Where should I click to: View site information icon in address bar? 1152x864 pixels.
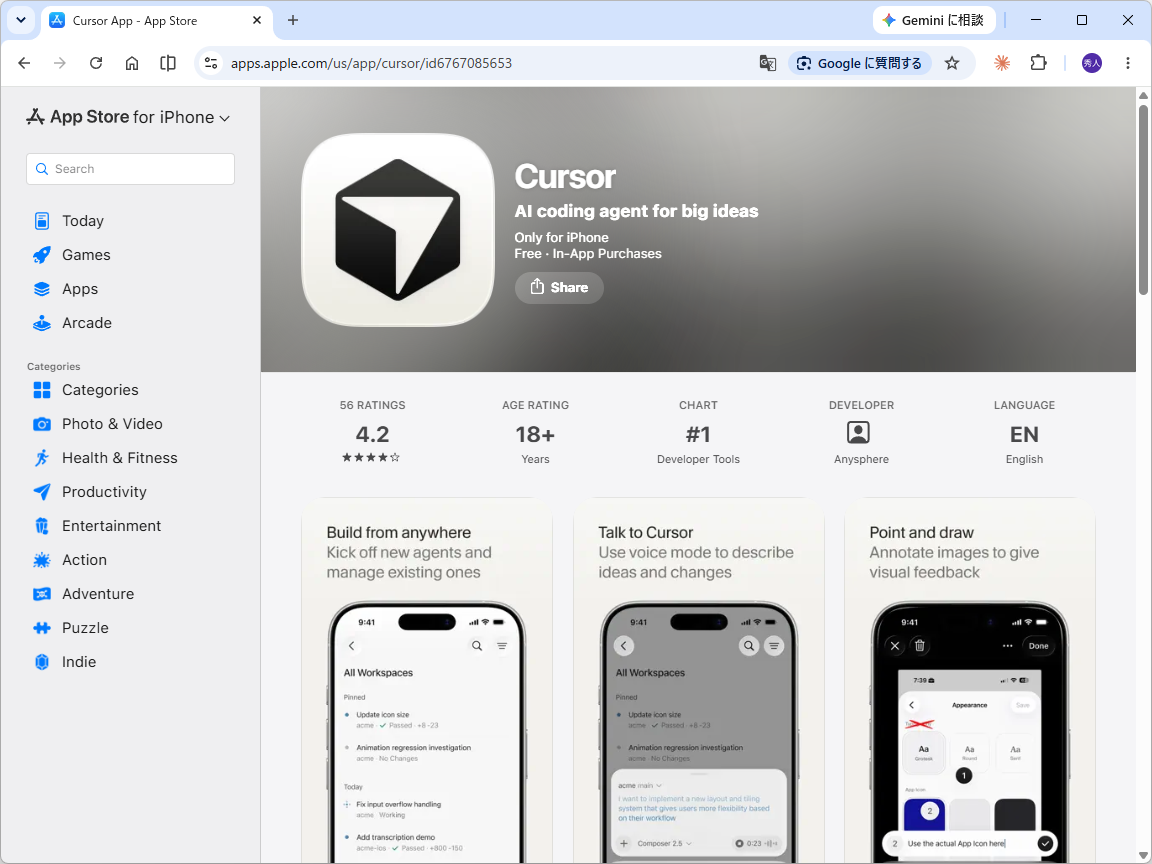click(x=212, y=63)
